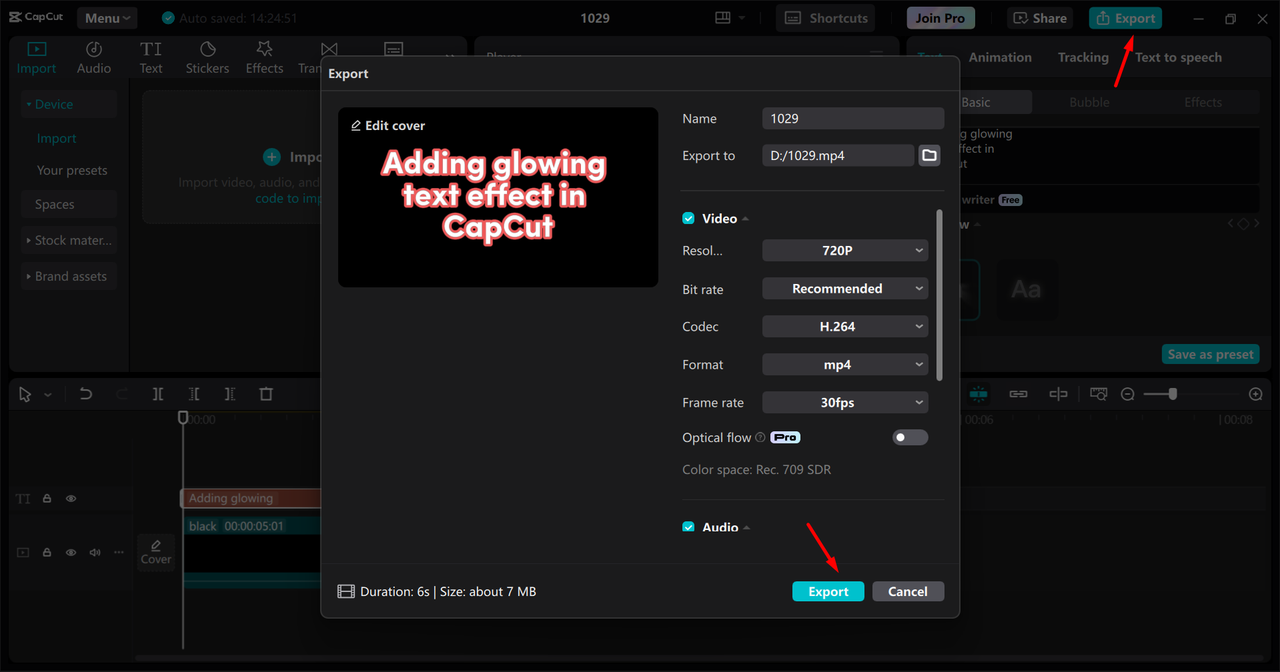Adjust the timeline zoom slider handle
This screenshot has height=672, width=1280.
1172,394
